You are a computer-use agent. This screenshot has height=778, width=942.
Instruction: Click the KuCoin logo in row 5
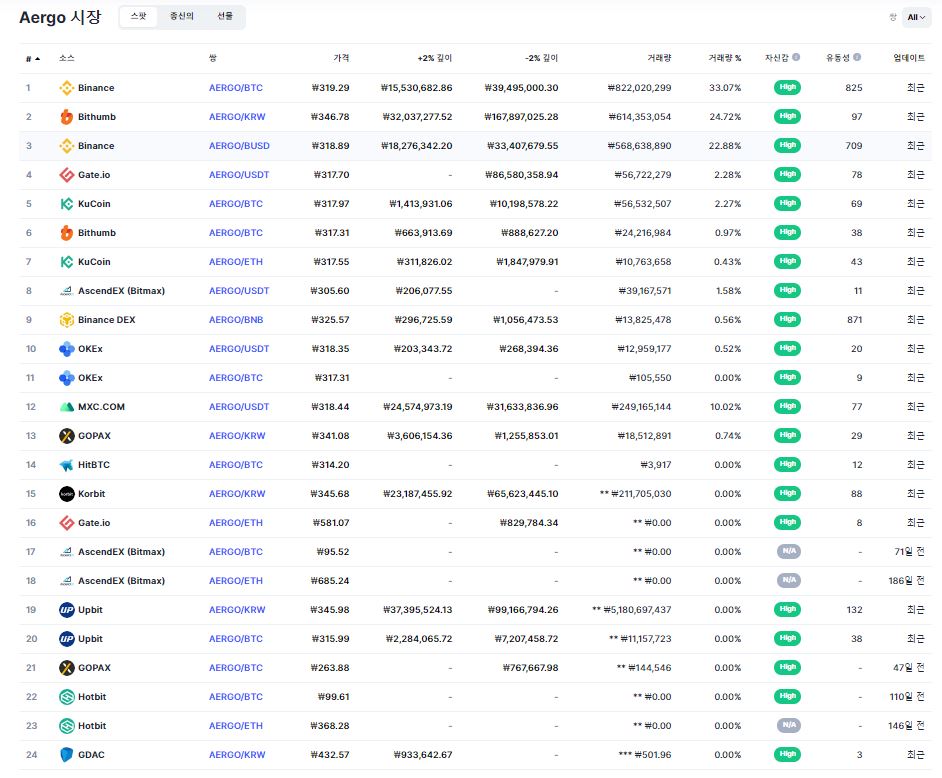pos(67,204)
